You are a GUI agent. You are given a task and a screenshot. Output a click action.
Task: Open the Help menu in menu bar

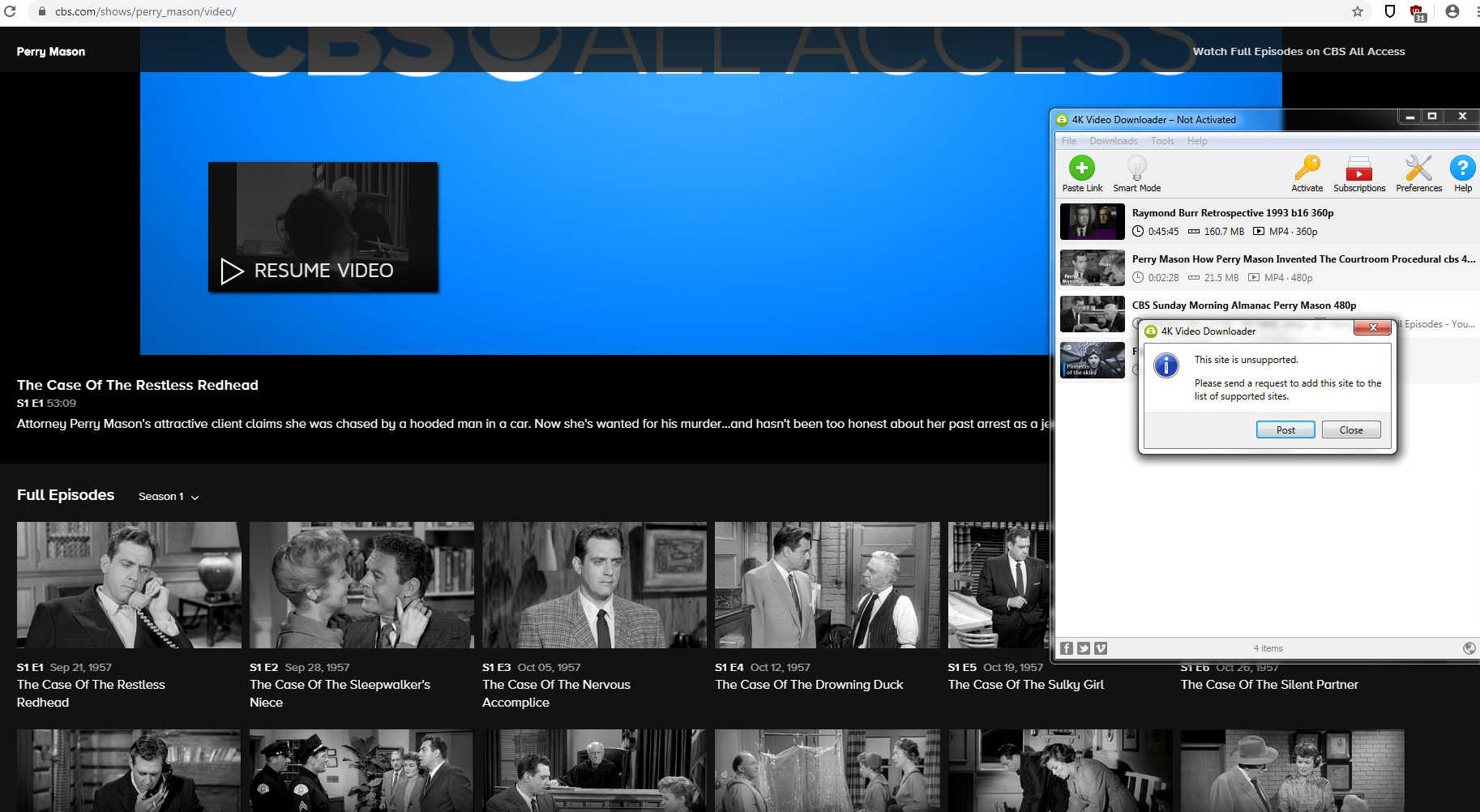pos(1197,141)
